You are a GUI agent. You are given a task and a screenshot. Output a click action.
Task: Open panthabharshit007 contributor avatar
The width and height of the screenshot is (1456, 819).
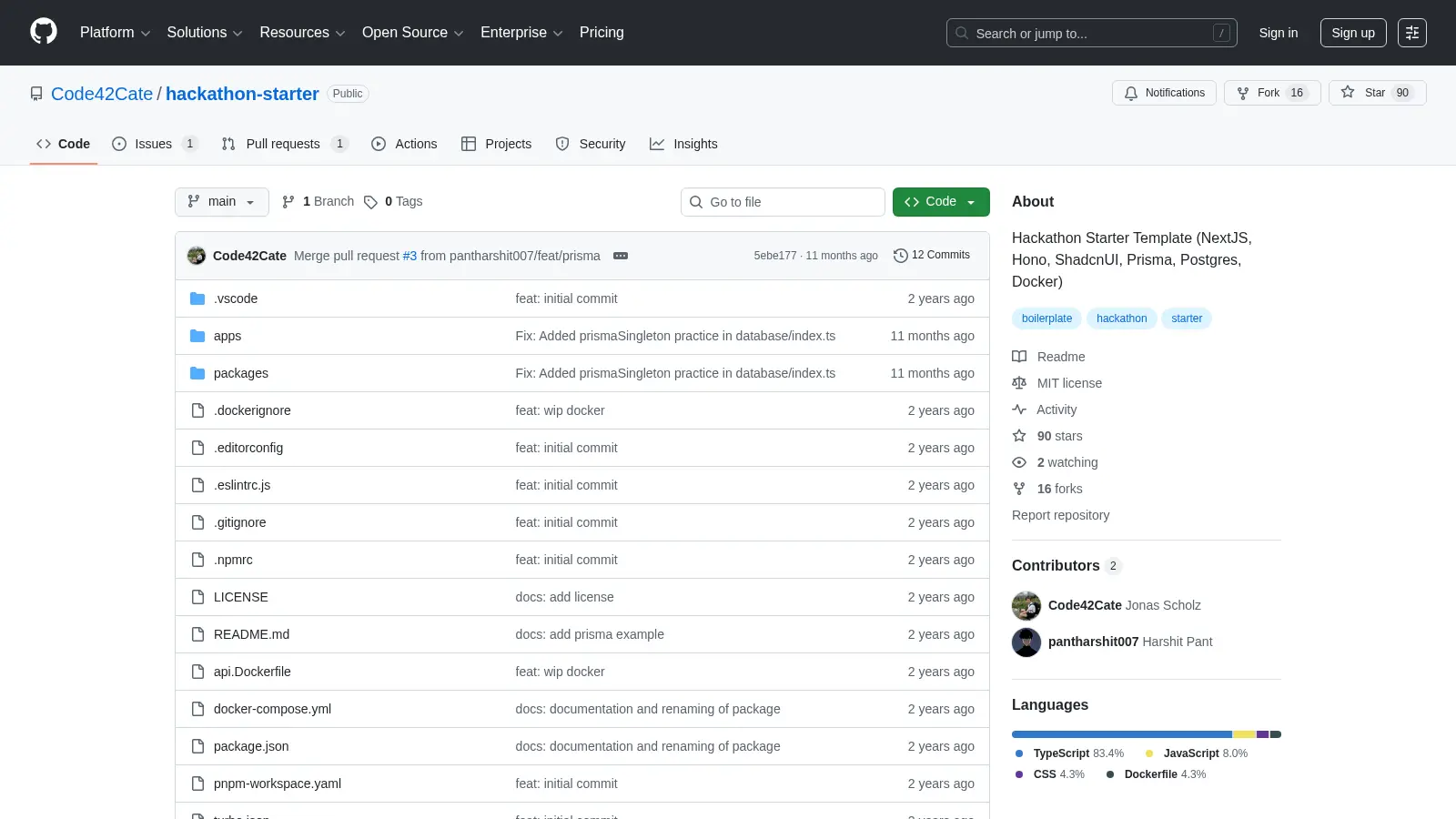coord(1026,642)
